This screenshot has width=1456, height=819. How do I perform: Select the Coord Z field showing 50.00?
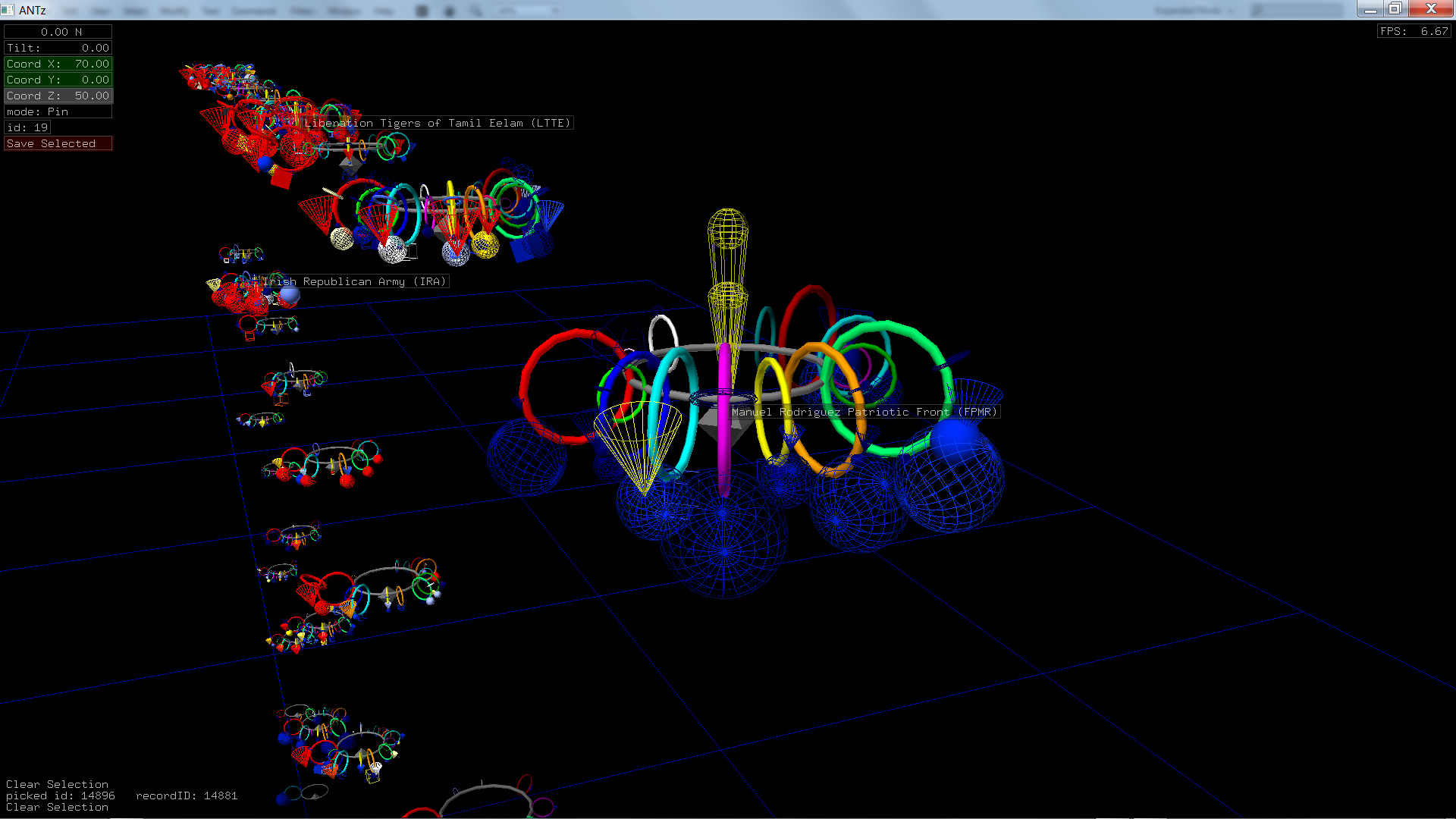pyautogui.click(x=58, y=96)
